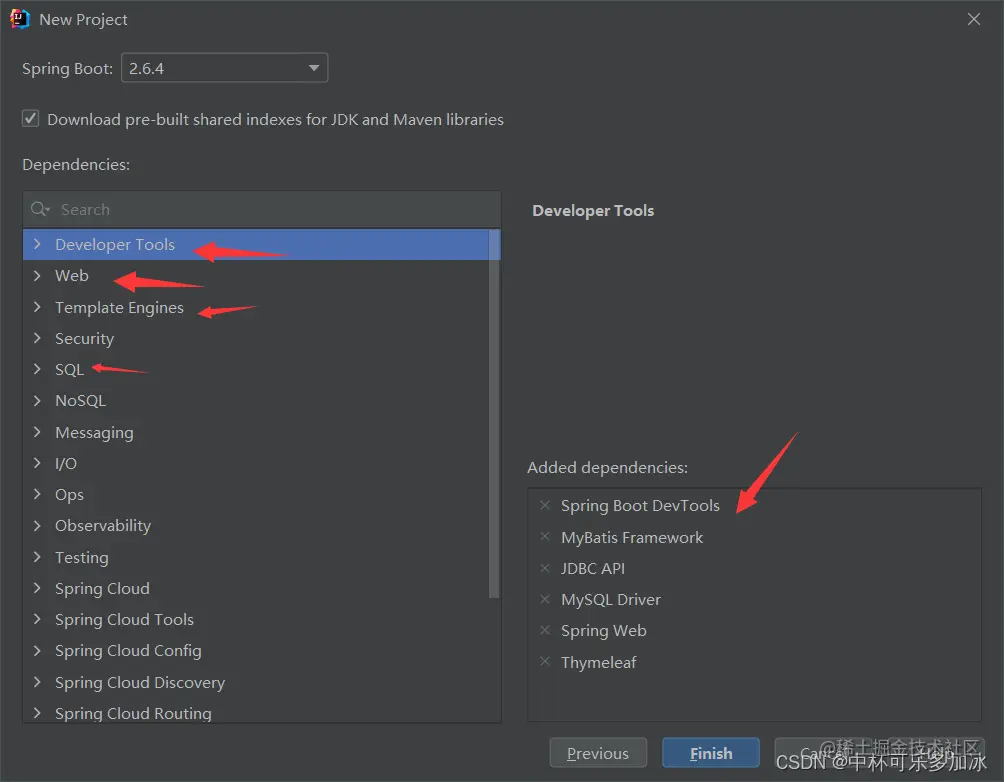Screen dimensions: 1004x782
Task: Remove Spring Boot DevTools dependency with X icon
Action: point(545,505)
